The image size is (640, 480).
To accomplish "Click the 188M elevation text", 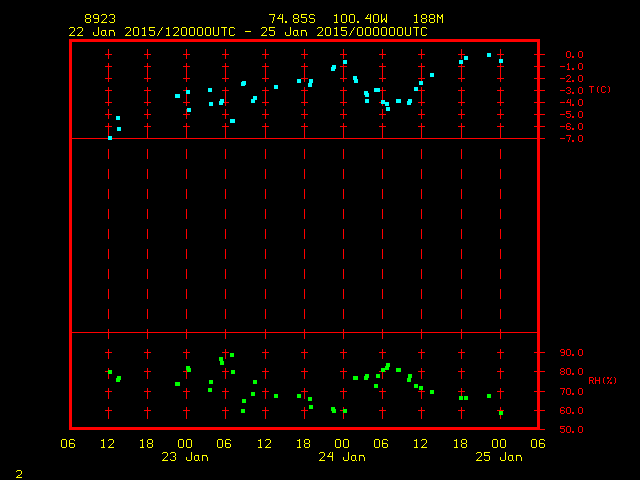I will click(x=427, y=19).
